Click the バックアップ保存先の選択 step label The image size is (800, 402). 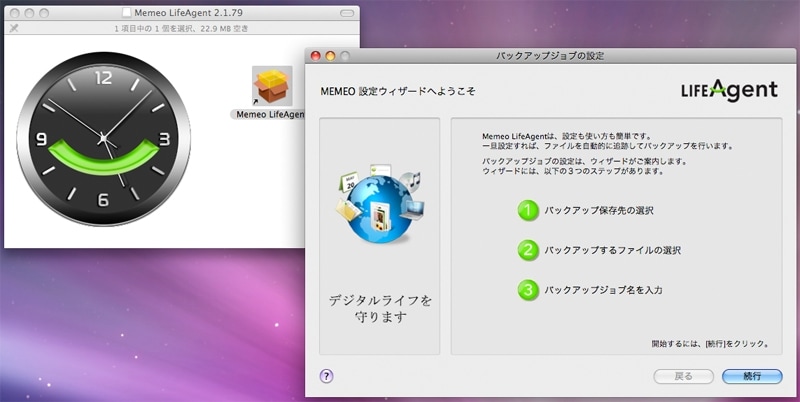(x=598, y=211)
